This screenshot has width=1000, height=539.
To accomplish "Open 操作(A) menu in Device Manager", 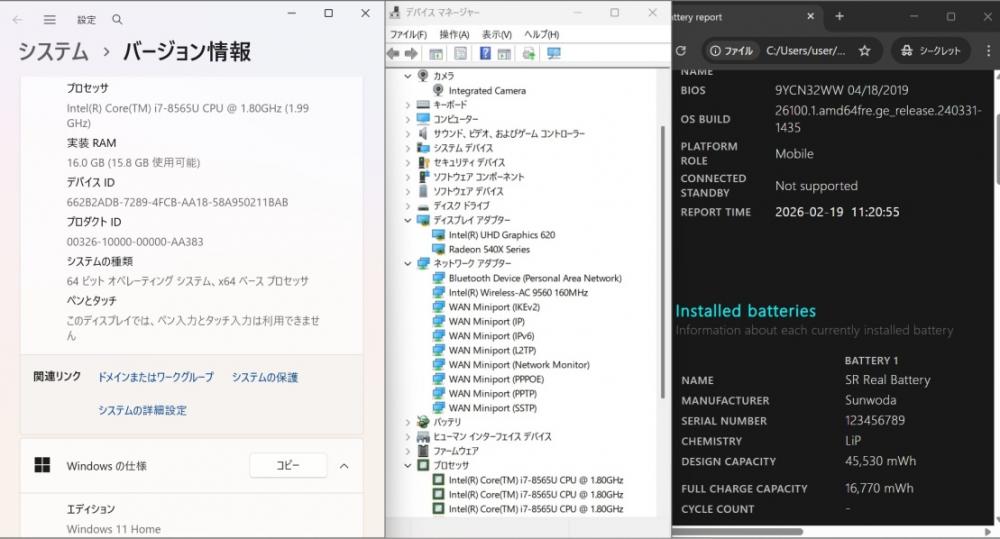I will (x=454, y=34).
